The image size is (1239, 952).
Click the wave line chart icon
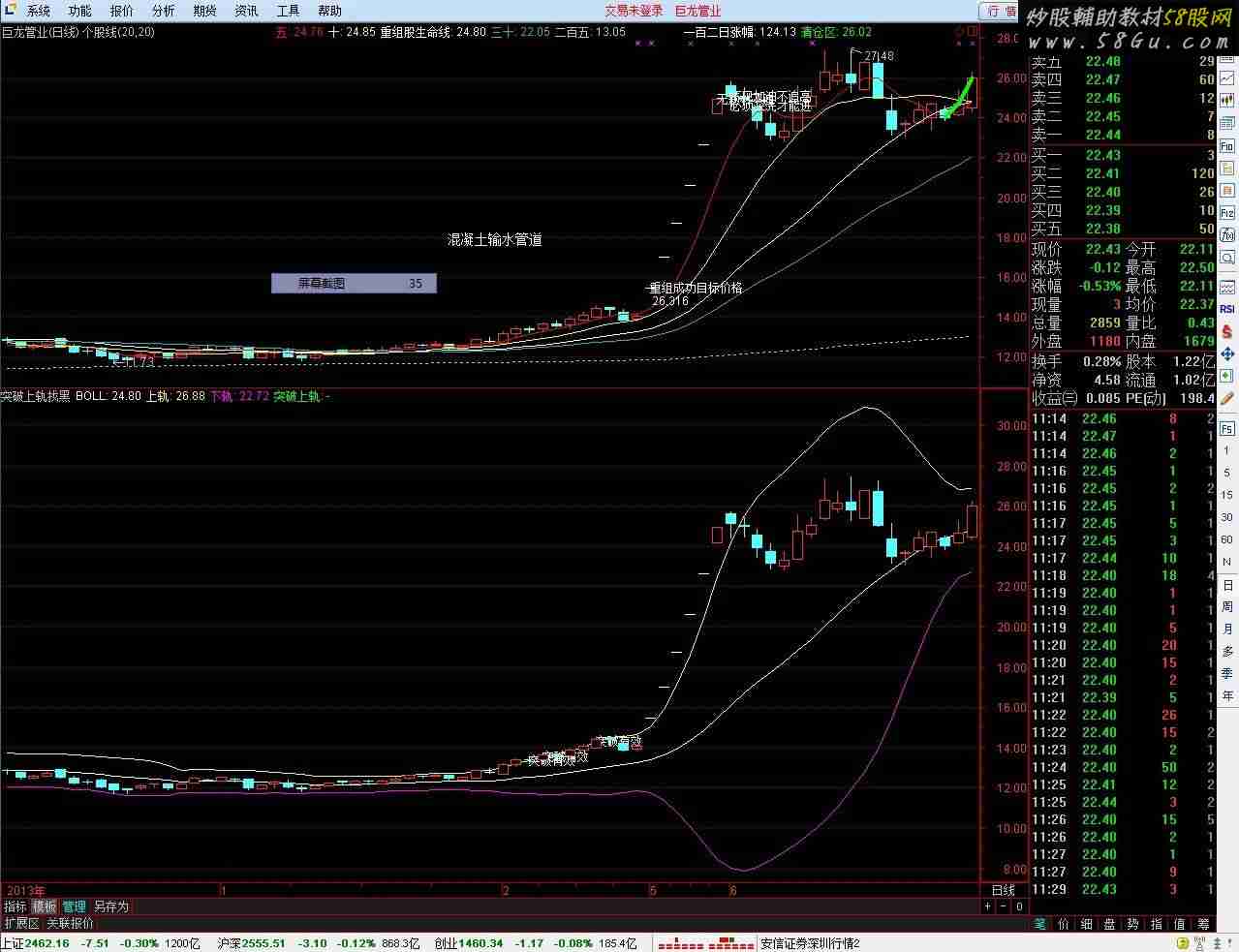click(x=1227, y=287)
